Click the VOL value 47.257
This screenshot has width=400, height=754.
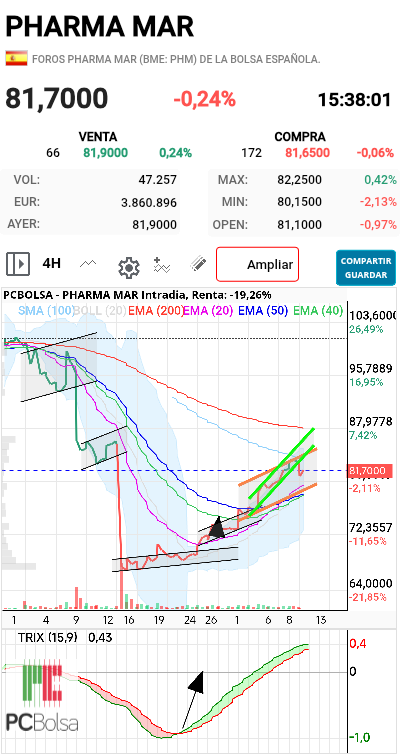[157, 180]
